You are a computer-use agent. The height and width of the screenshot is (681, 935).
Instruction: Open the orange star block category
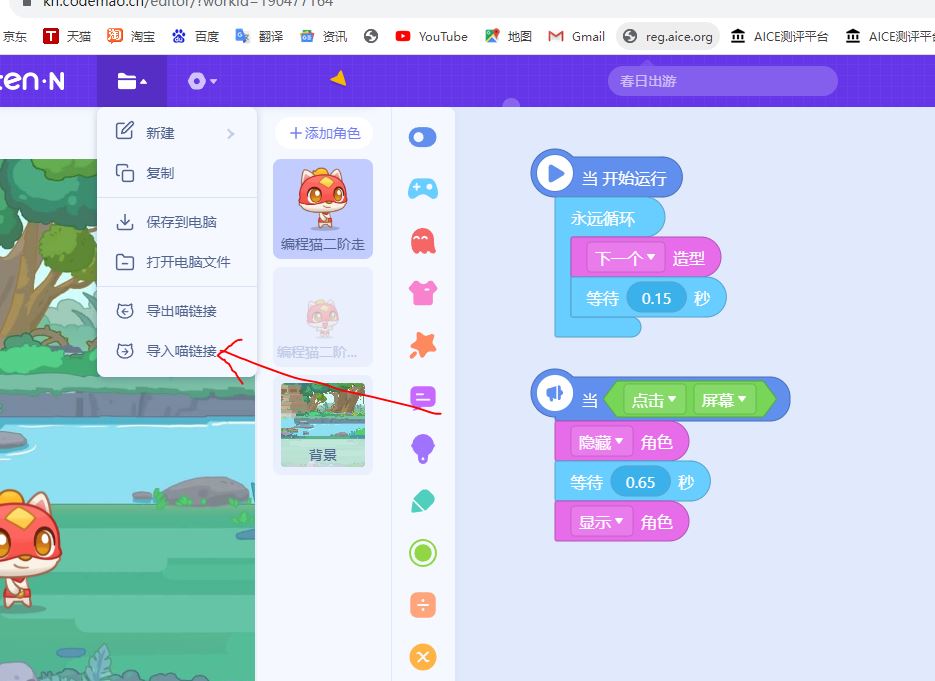point(423,345)
